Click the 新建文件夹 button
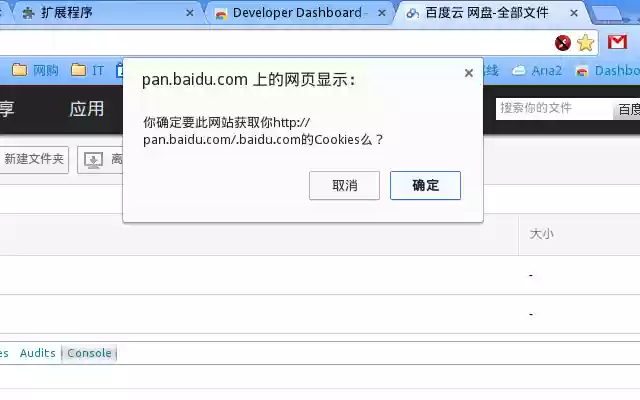Screen dimensions: 640x400 [x=33, y=159]
